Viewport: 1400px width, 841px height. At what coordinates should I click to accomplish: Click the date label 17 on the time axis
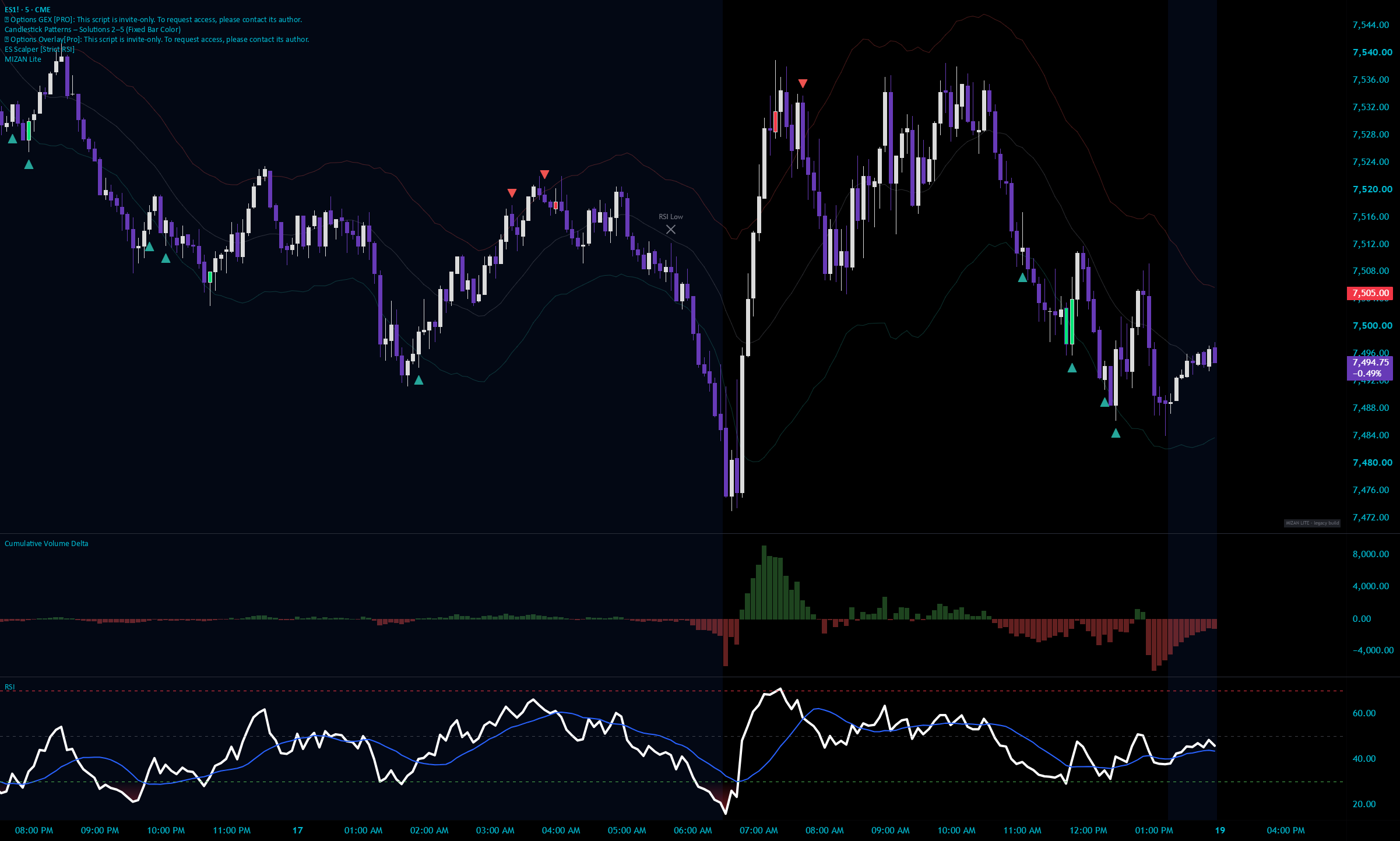[x=298, y=831]
